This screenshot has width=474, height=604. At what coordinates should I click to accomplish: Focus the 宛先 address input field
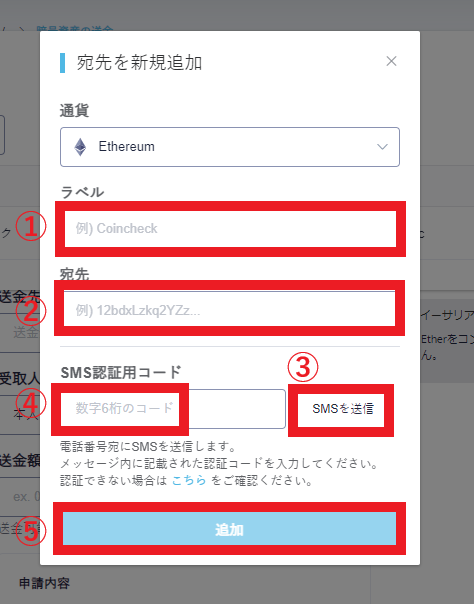pos(229,309)
